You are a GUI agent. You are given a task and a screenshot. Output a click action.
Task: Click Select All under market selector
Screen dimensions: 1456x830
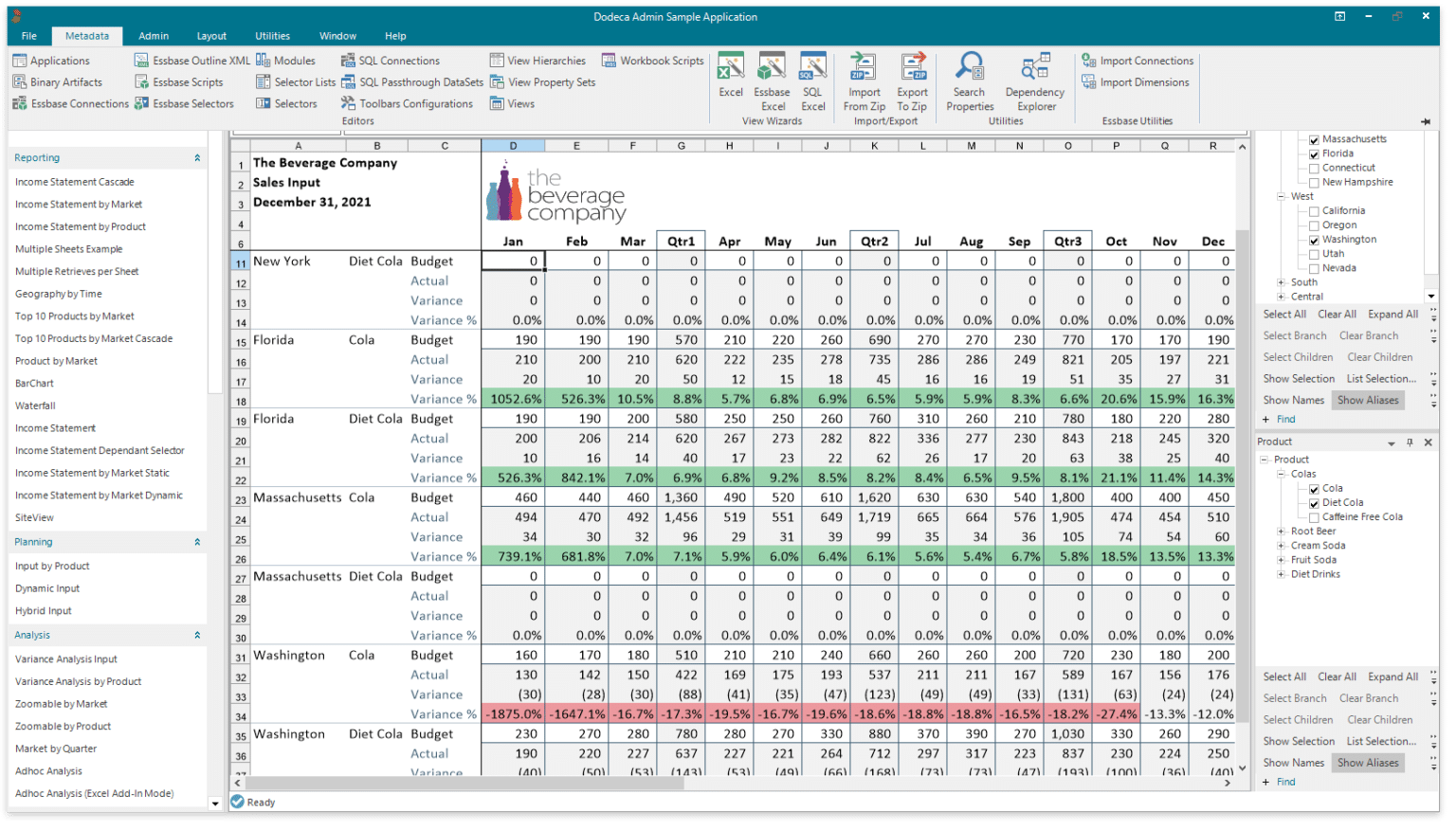[1284, 314]
